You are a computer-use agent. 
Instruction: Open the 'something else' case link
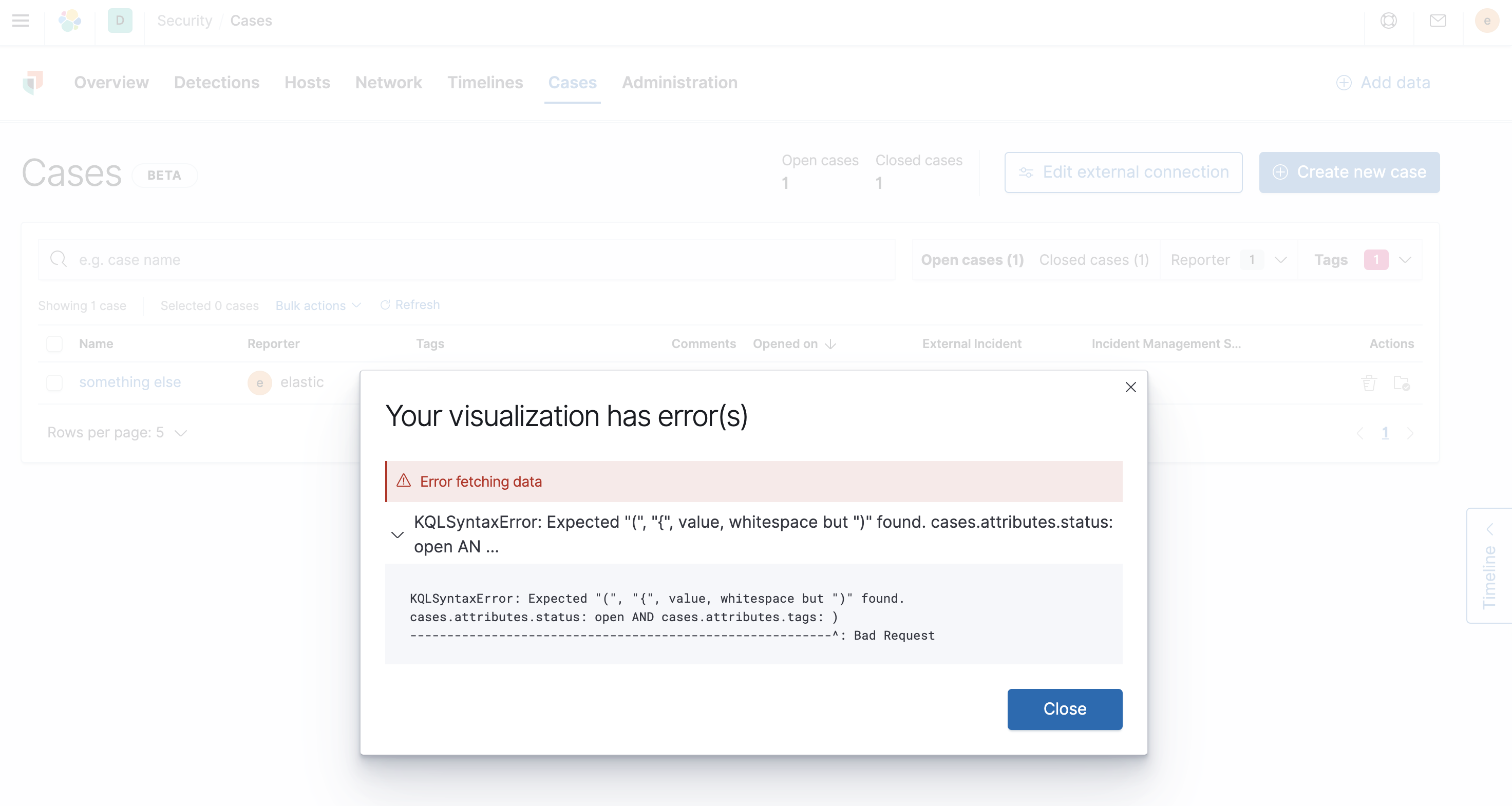(130, 382)
